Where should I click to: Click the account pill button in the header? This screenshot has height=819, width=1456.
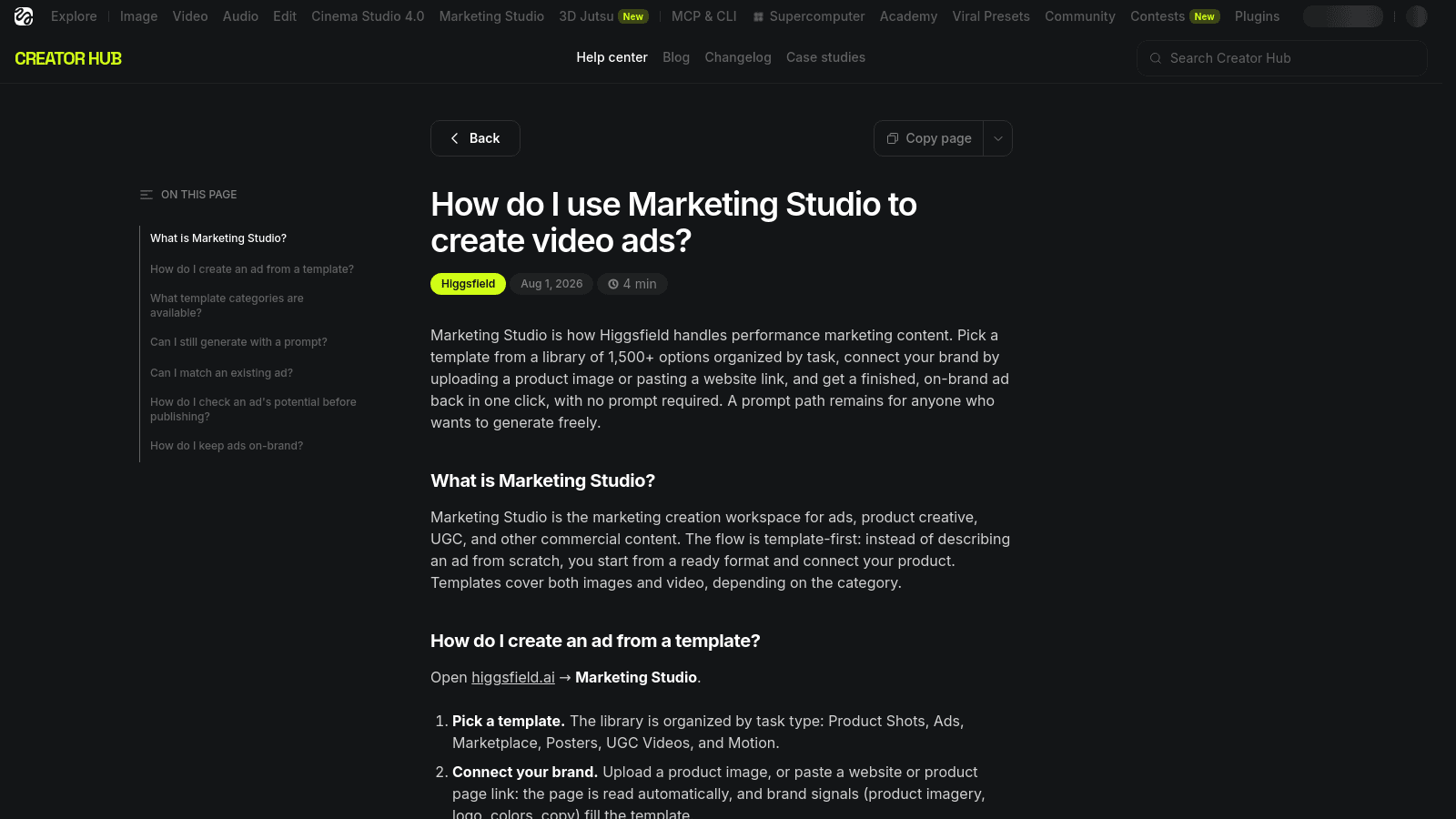click(x=1343, y=16)
